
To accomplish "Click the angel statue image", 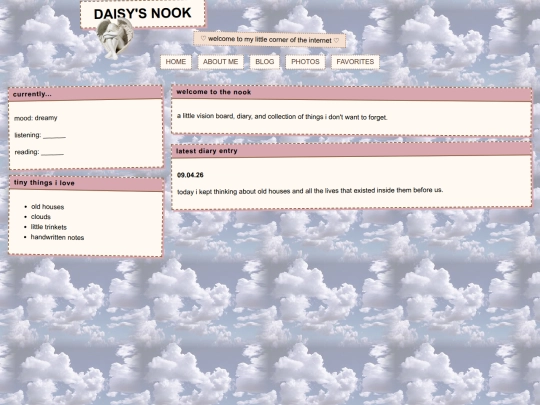I will coord(115,39).
